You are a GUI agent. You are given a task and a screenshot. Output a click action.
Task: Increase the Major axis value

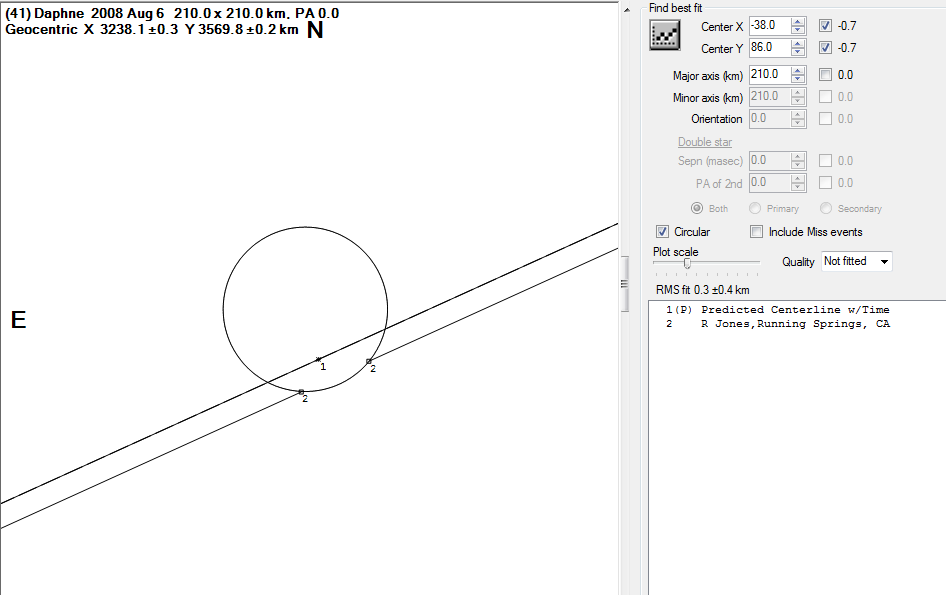point(798,71)
